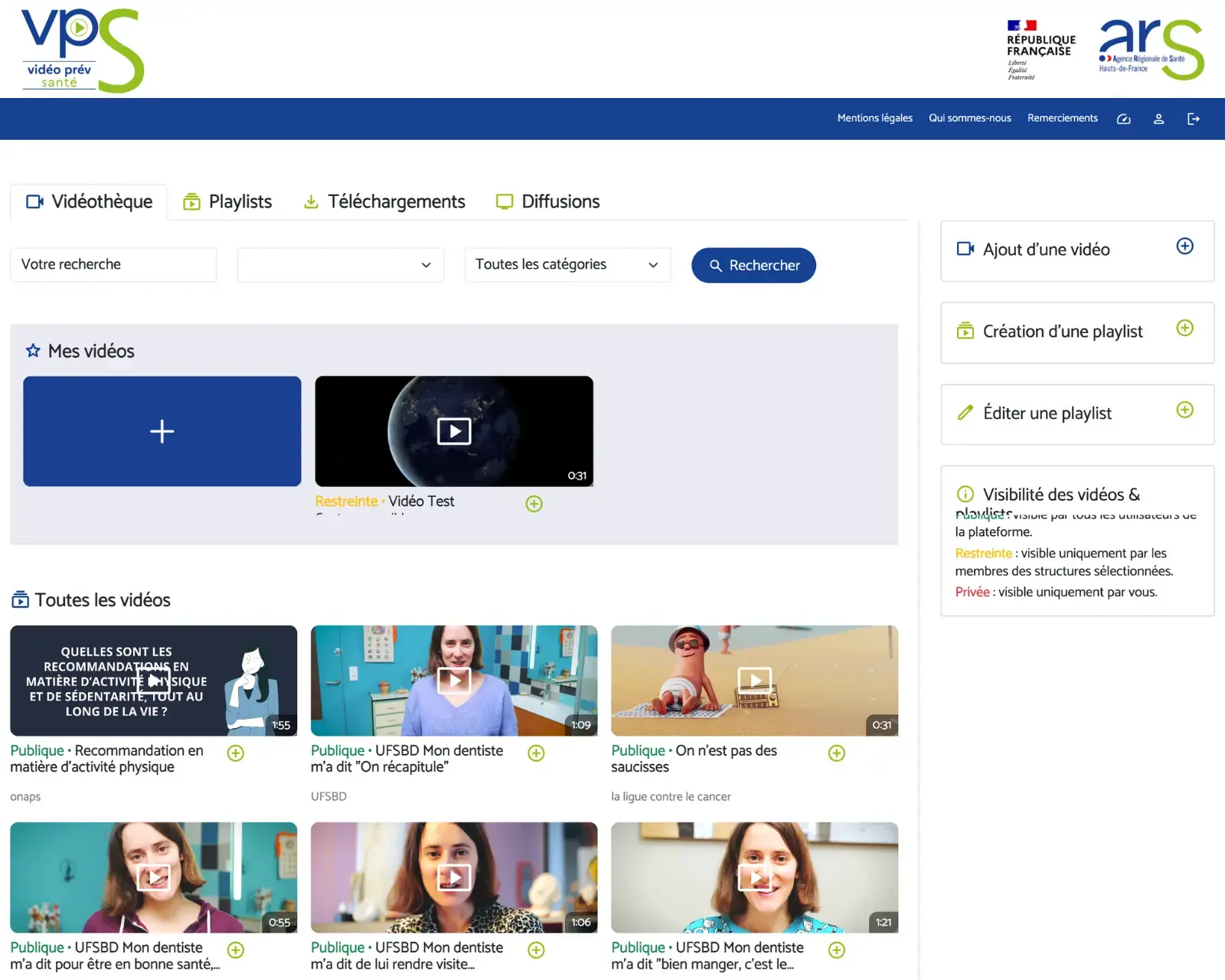Open the Diffusions tab
1225x980 pixels.
point(547,202)
